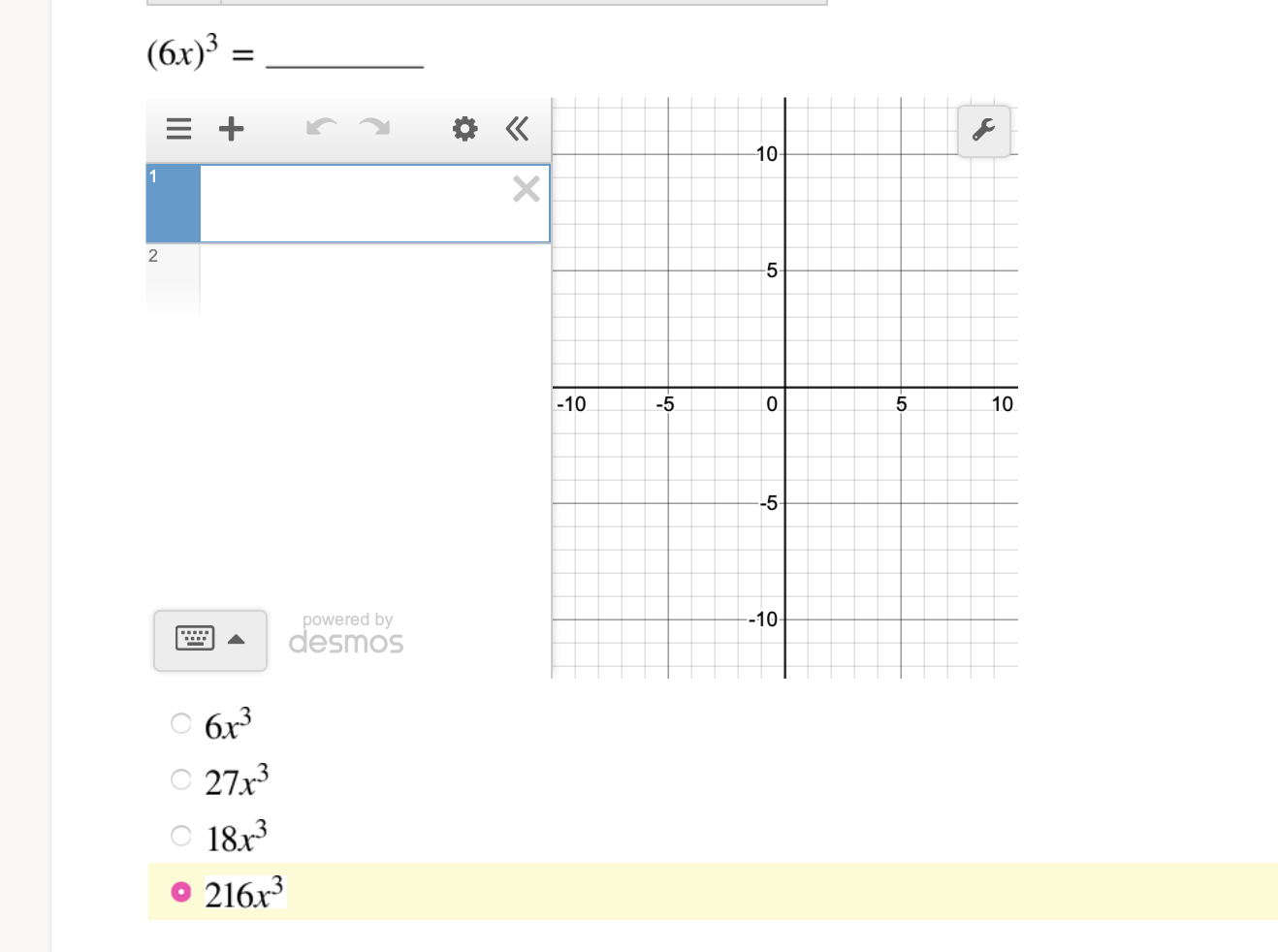1278x952 pixels.
Task: Show the Desmos on-screen keypad
Action: coord(210,640)
